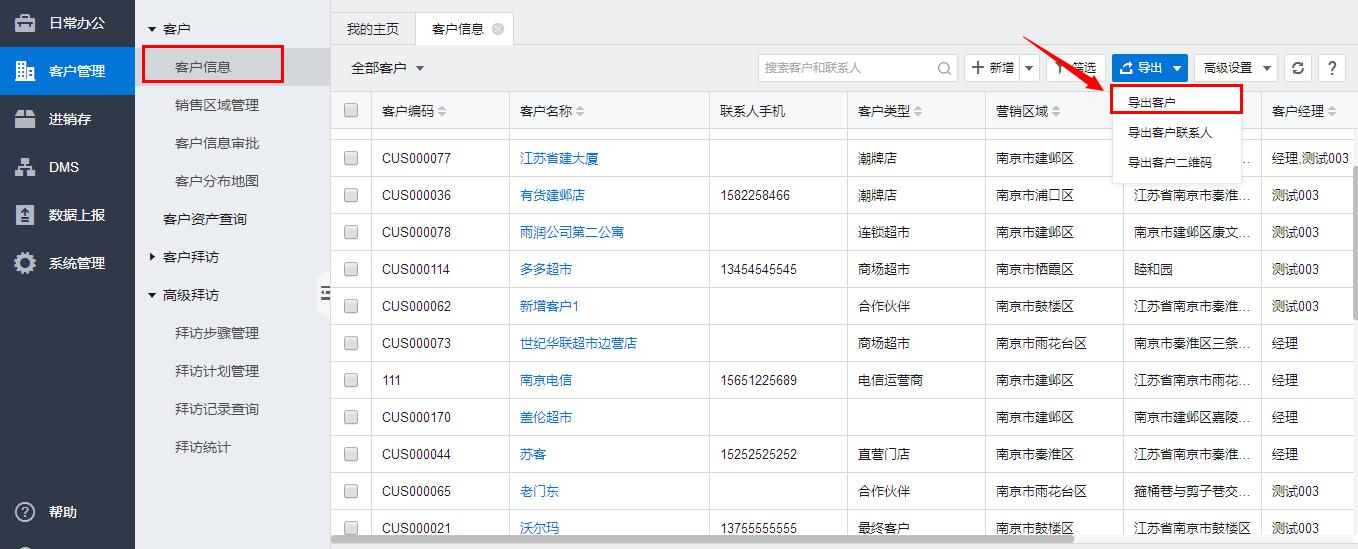Image resolution: width=1358 pixels, height=549 pixels.
Task: Check the row for CUS000077
Action: point(351,158)
